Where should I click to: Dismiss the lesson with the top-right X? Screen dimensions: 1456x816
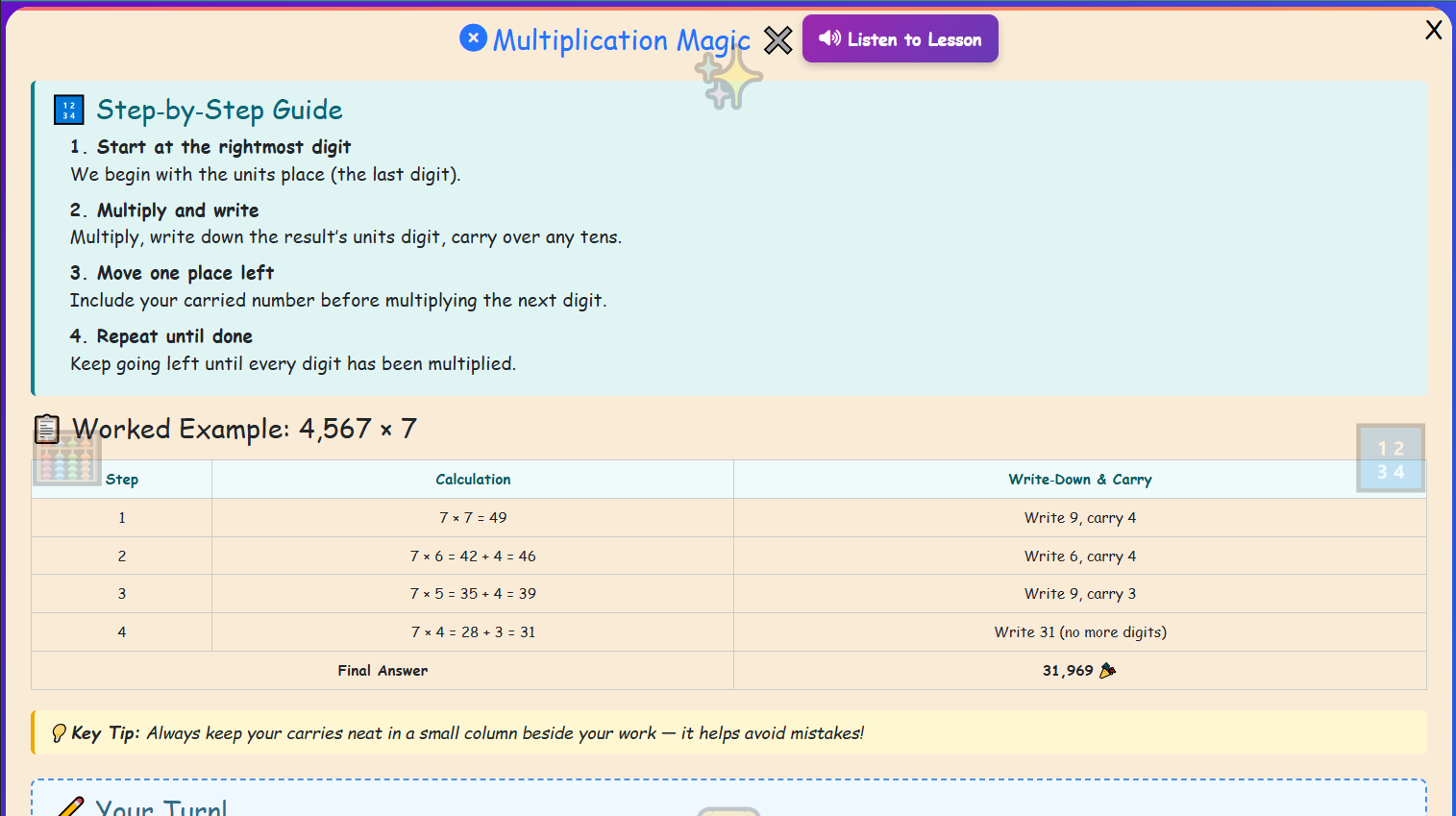(1433, 30)
